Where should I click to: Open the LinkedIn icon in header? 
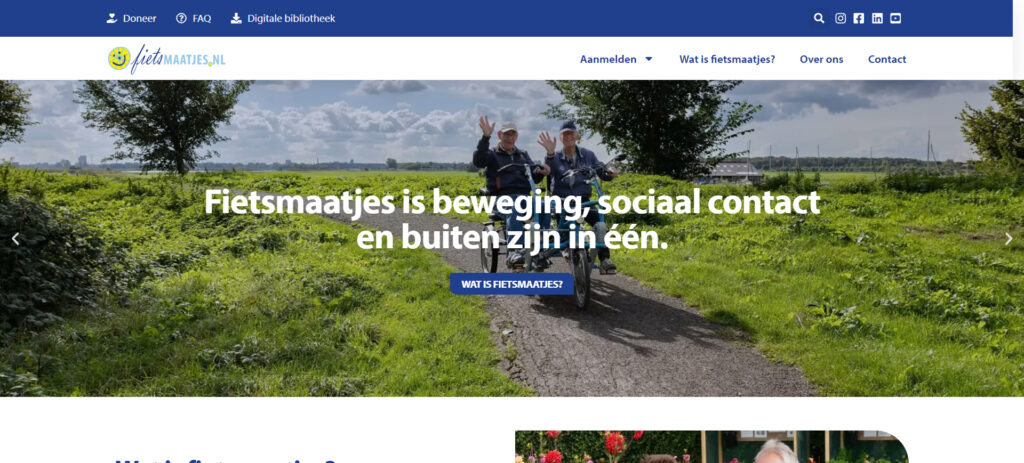click(x=877, y=18)
